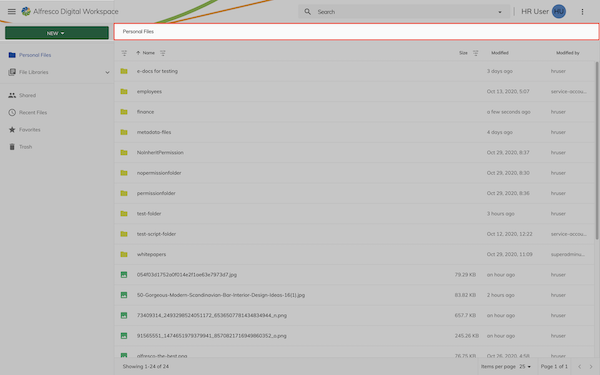Click the Personal Files folder icon in sidebar

pyautogui.click(x=12, y=55)
